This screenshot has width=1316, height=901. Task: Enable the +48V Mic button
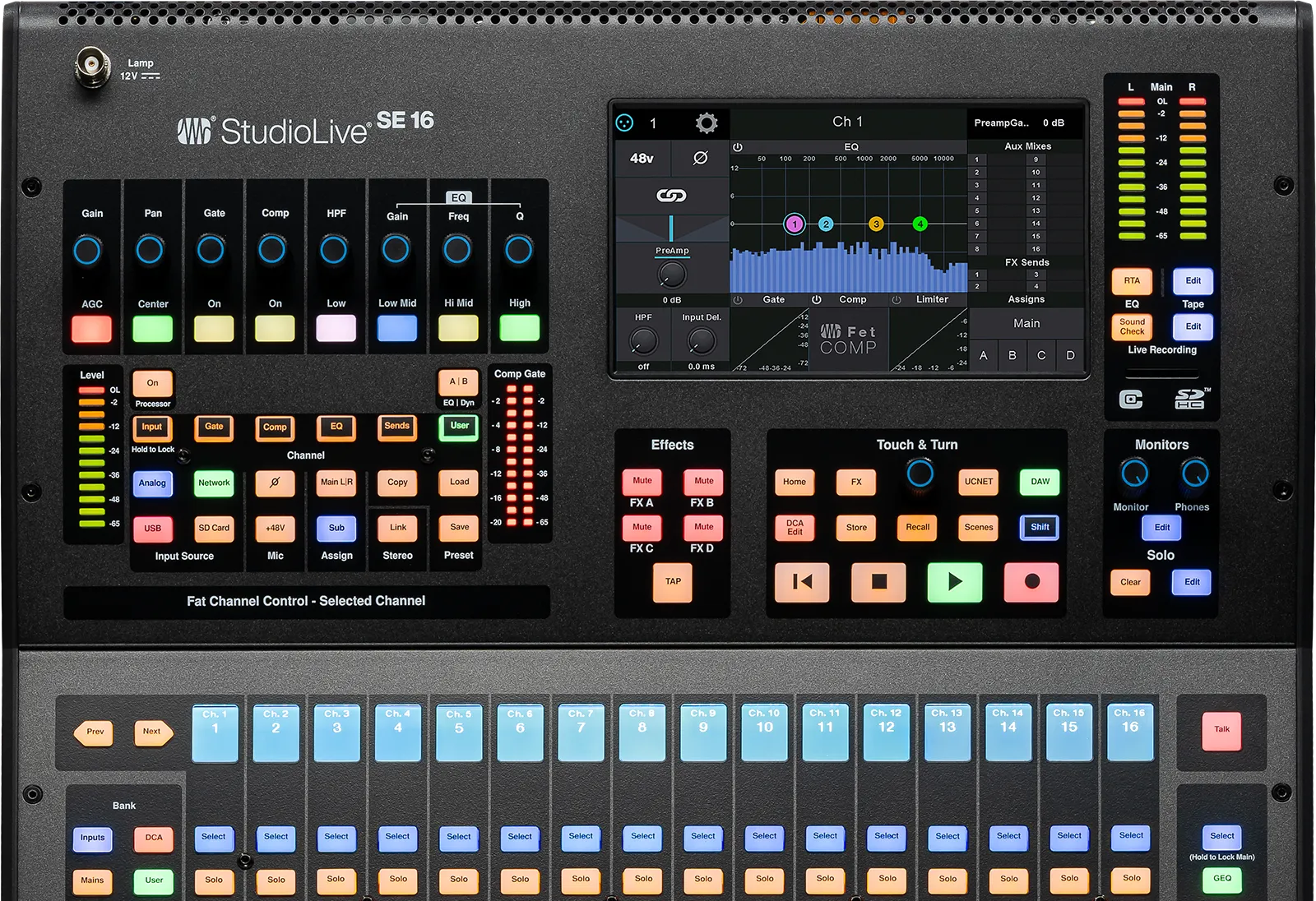[x=275, y=529]
